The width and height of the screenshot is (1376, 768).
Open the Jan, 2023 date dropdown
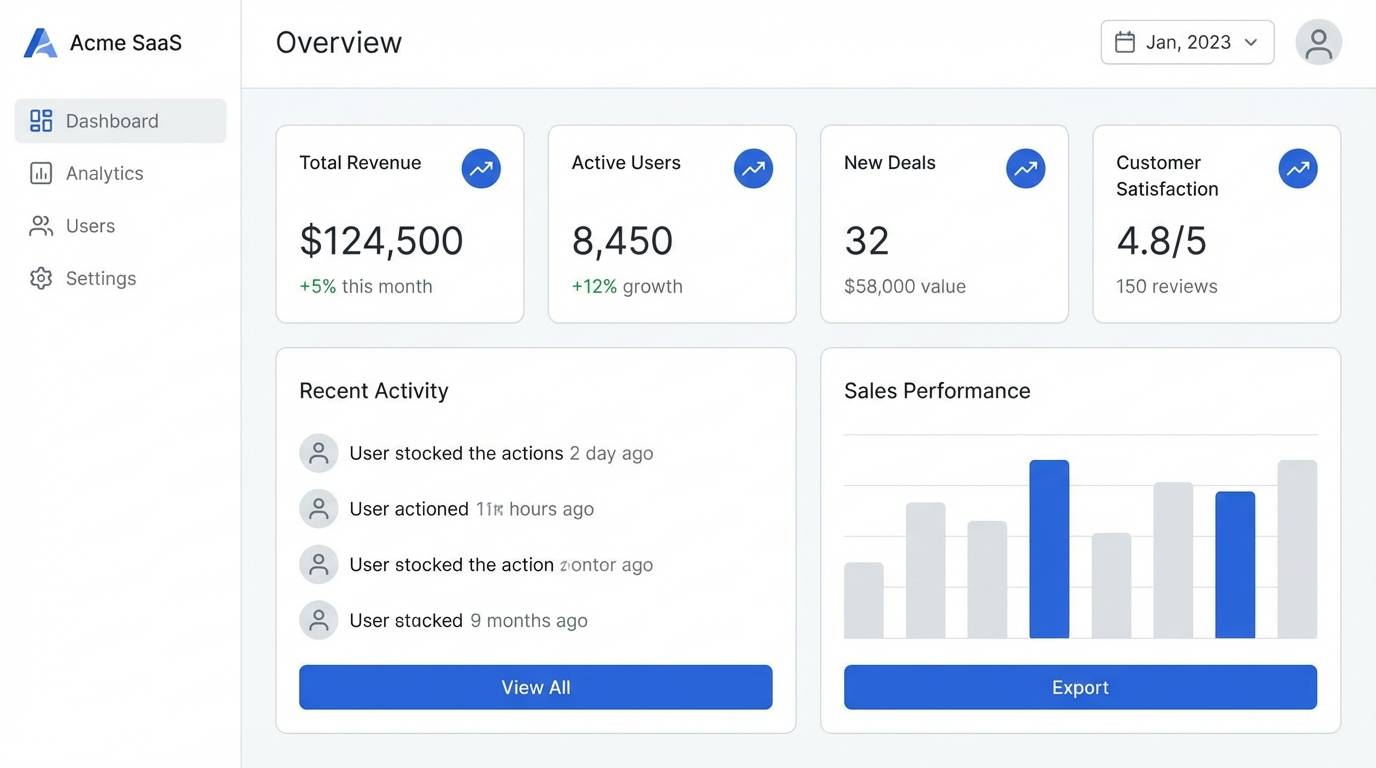[1187, 42]
